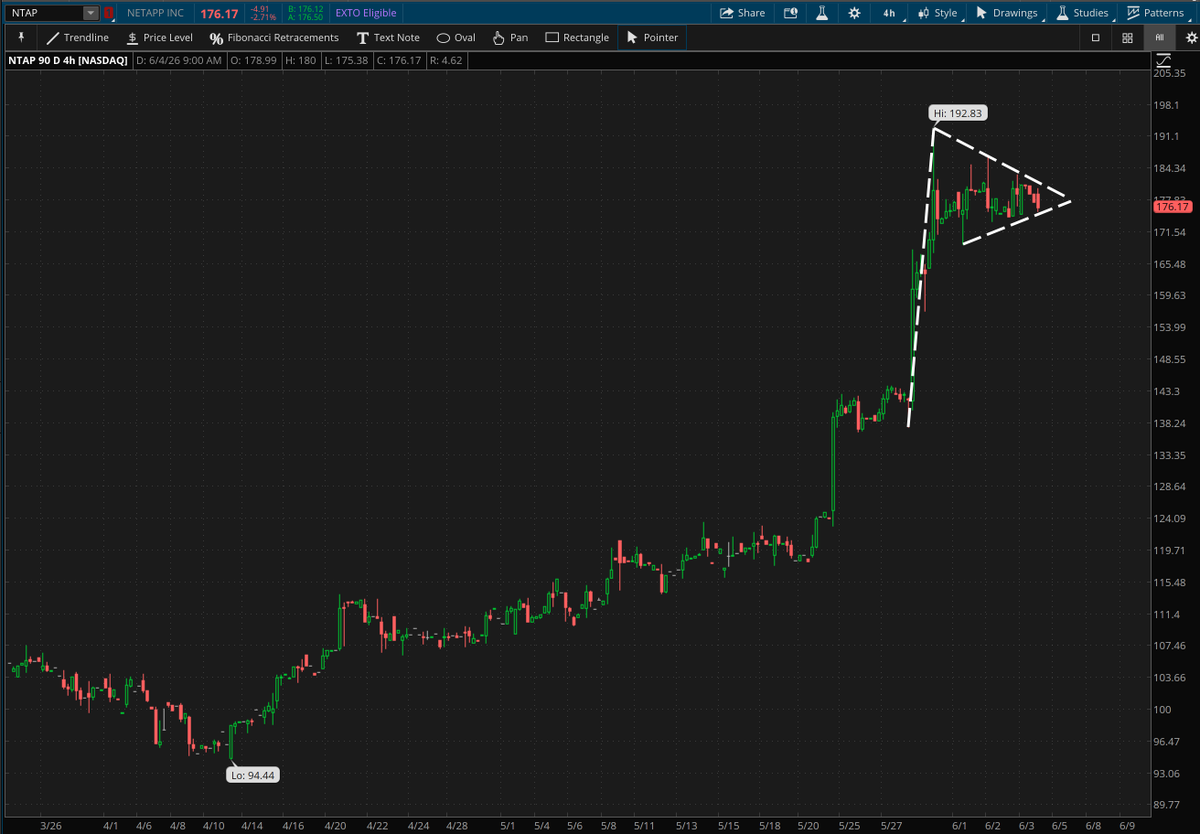
Task: Open the flask icon next to Share
Action: [x=822, y=13]
